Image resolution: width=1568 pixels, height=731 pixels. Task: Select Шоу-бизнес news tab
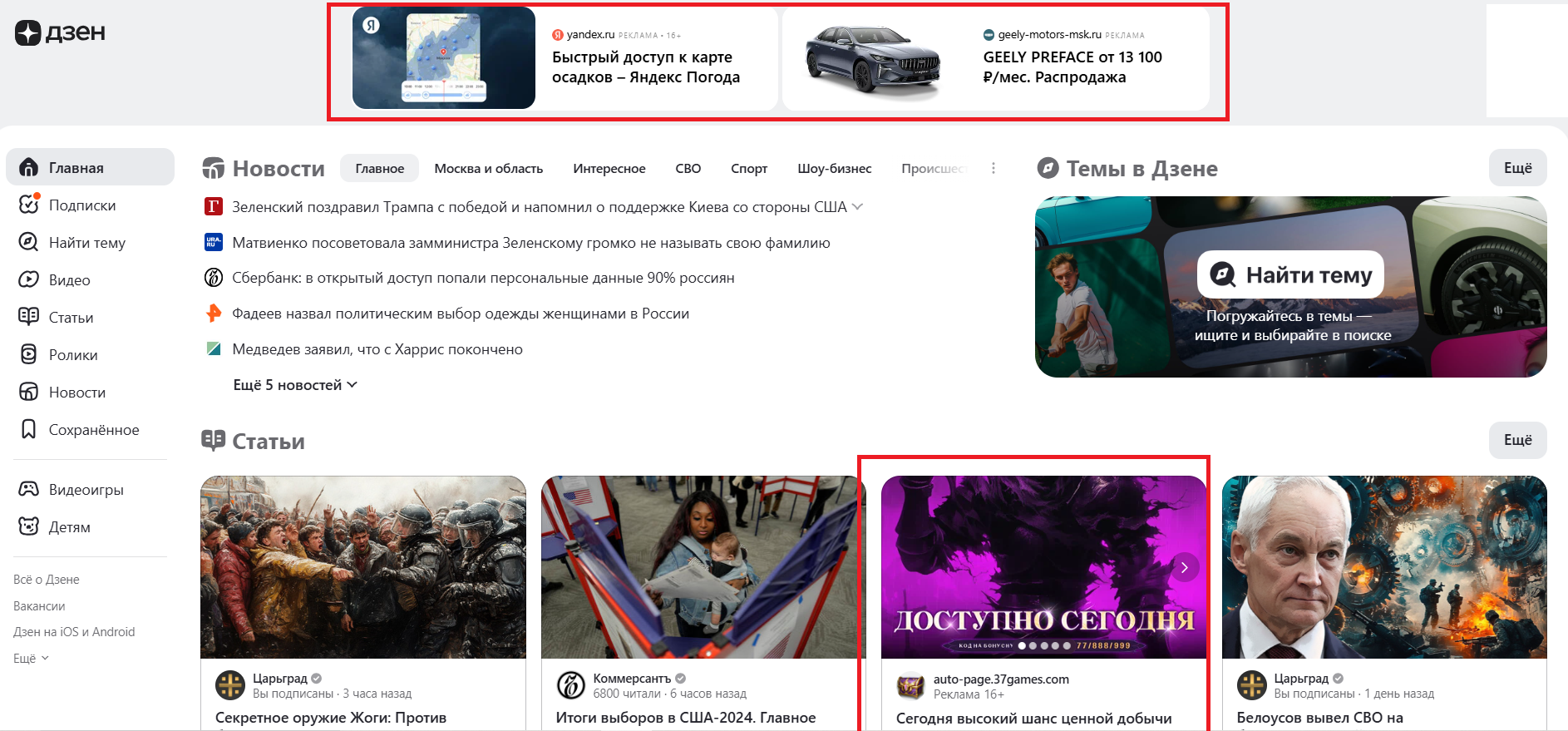pos(835,168)
